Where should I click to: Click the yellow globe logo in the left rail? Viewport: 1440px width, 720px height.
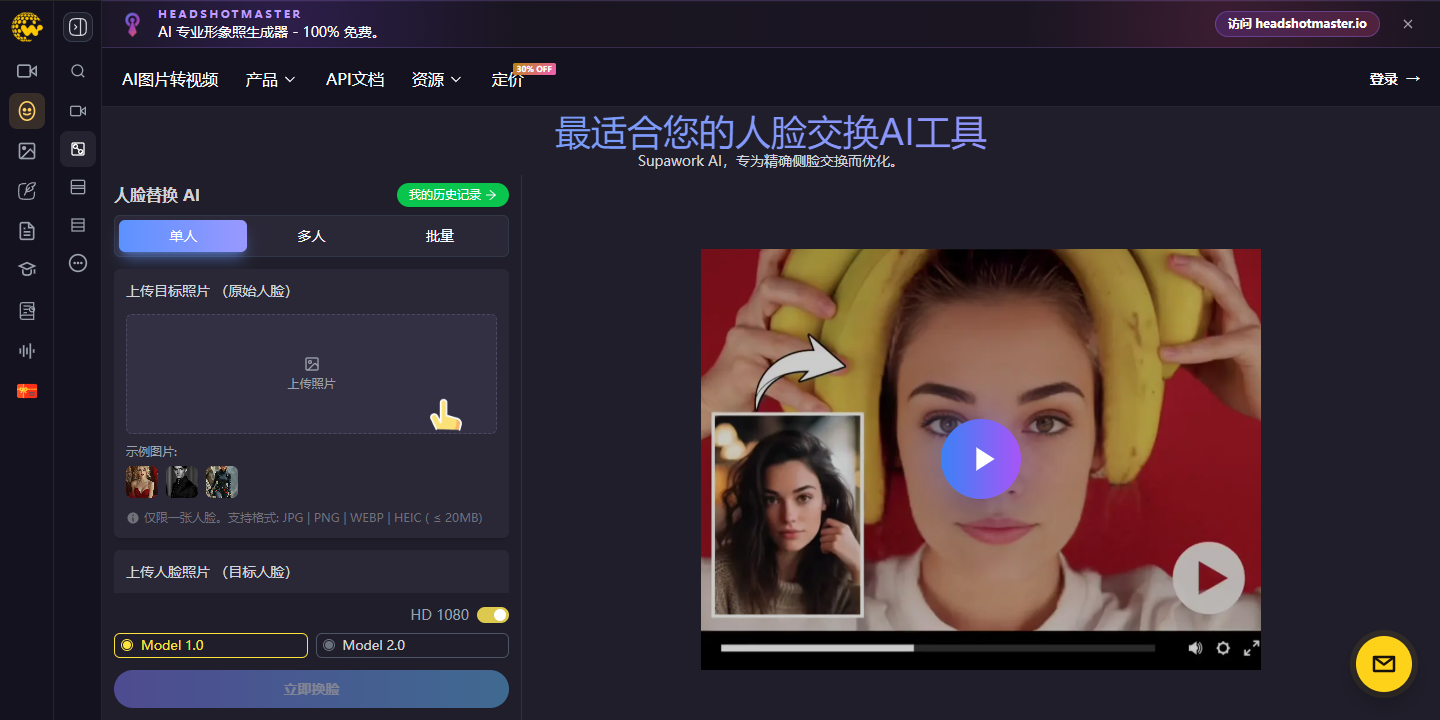coord(27,28)
